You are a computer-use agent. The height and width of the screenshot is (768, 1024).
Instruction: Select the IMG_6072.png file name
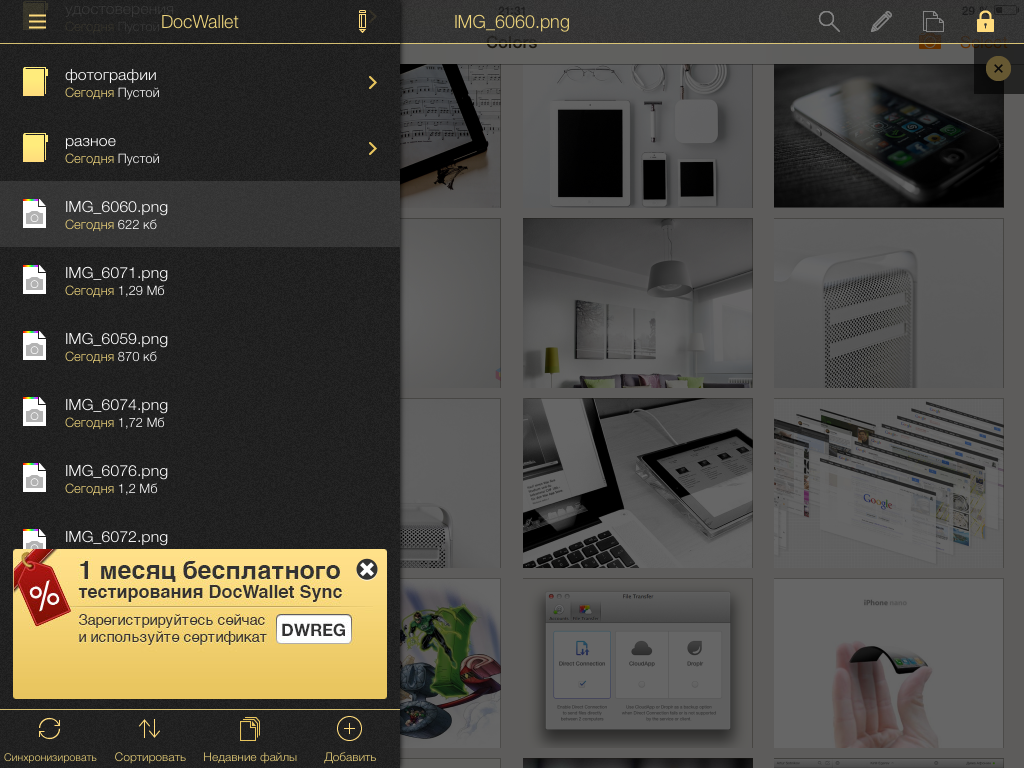[116, 537]
